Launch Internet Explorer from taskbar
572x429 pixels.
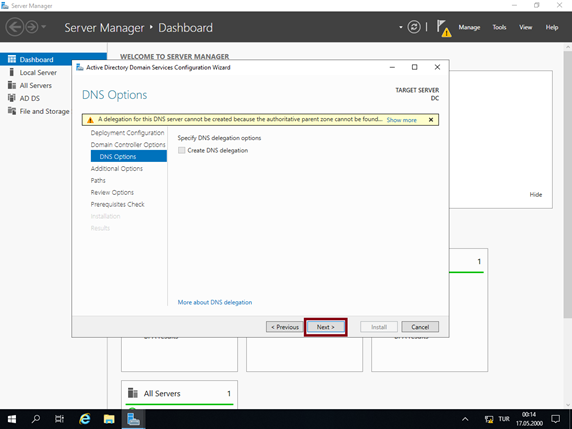tap(85, 419)
